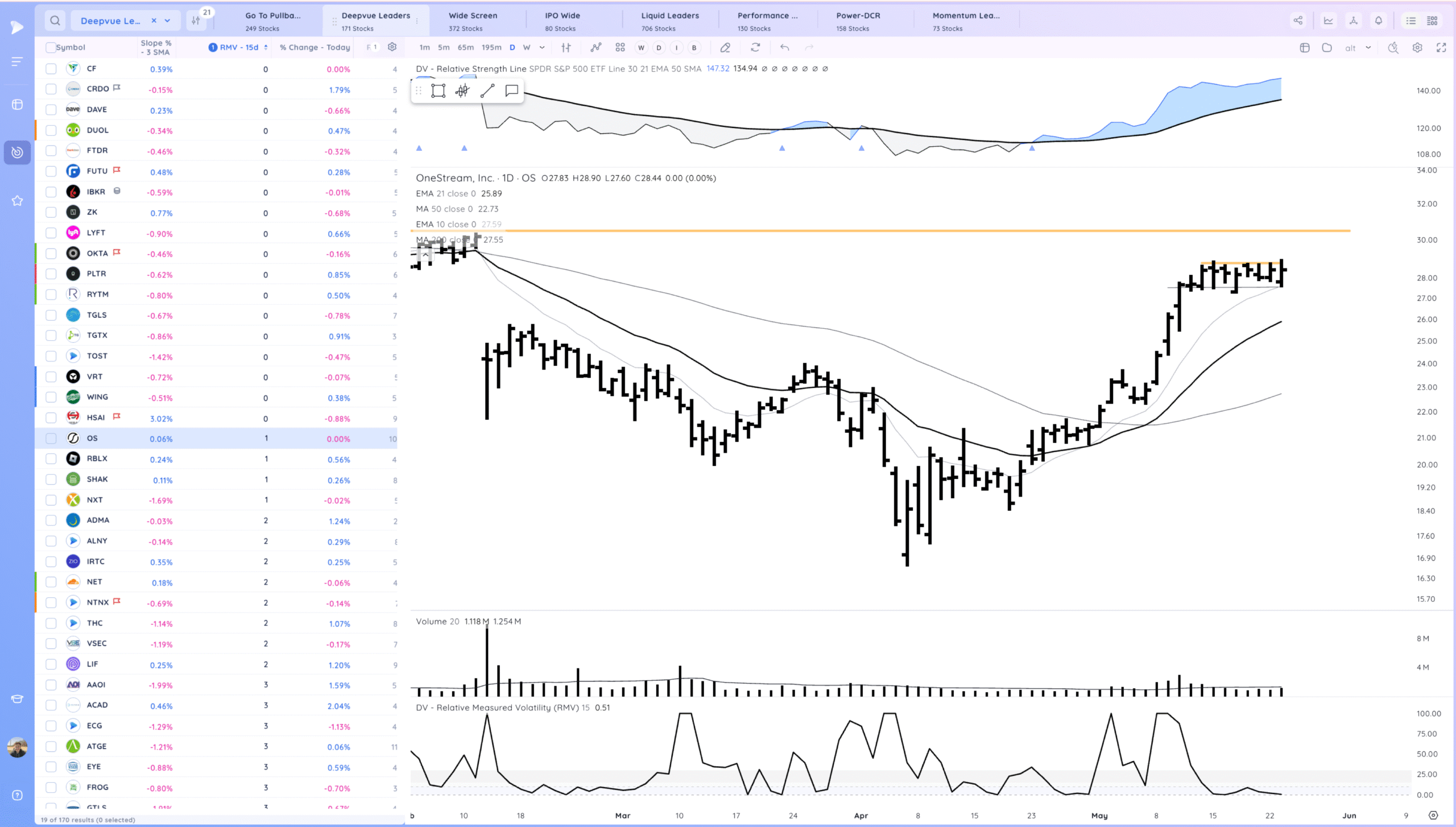1456x827 pixels.
Task: Select the trendline drawing tool
Action: click(486, 90)
